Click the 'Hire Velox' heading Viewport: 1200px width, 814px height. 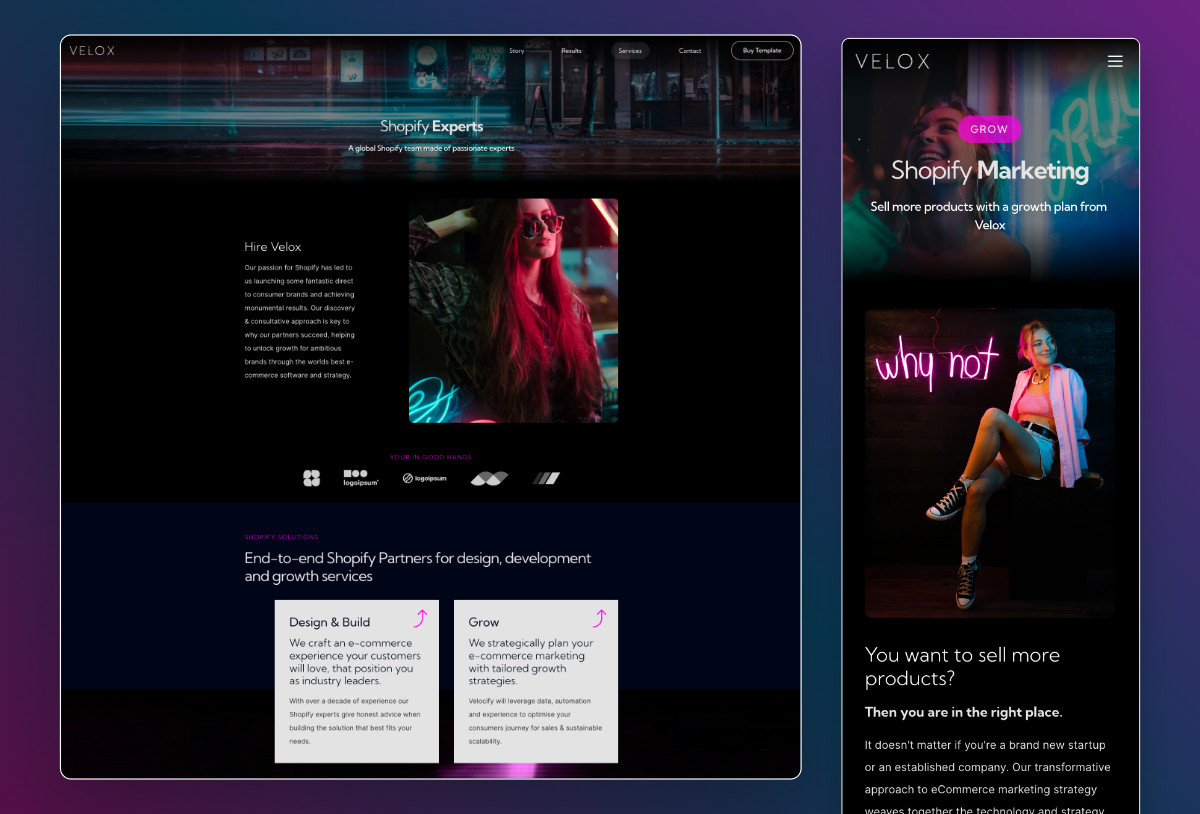[272, 247]
